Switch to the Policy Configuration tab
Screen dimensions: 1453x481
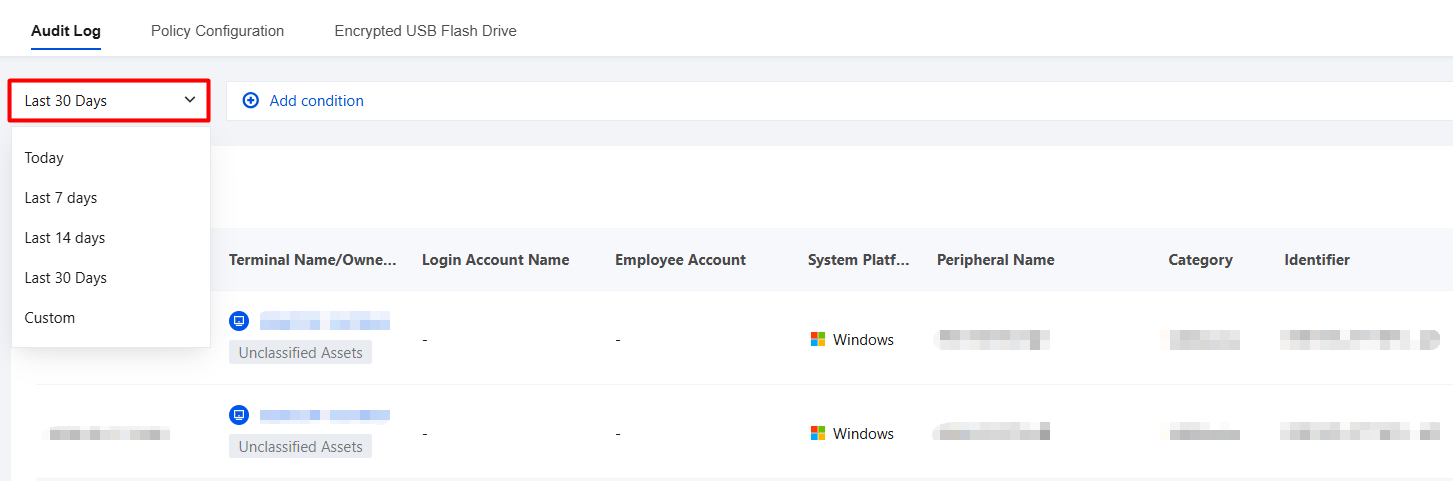[x=217, y=31]
